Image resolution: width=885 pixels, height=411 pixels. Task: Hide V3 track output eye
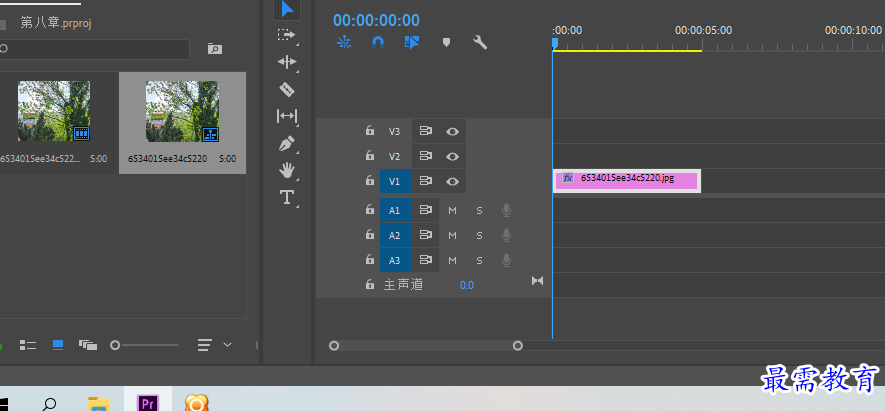452,132
